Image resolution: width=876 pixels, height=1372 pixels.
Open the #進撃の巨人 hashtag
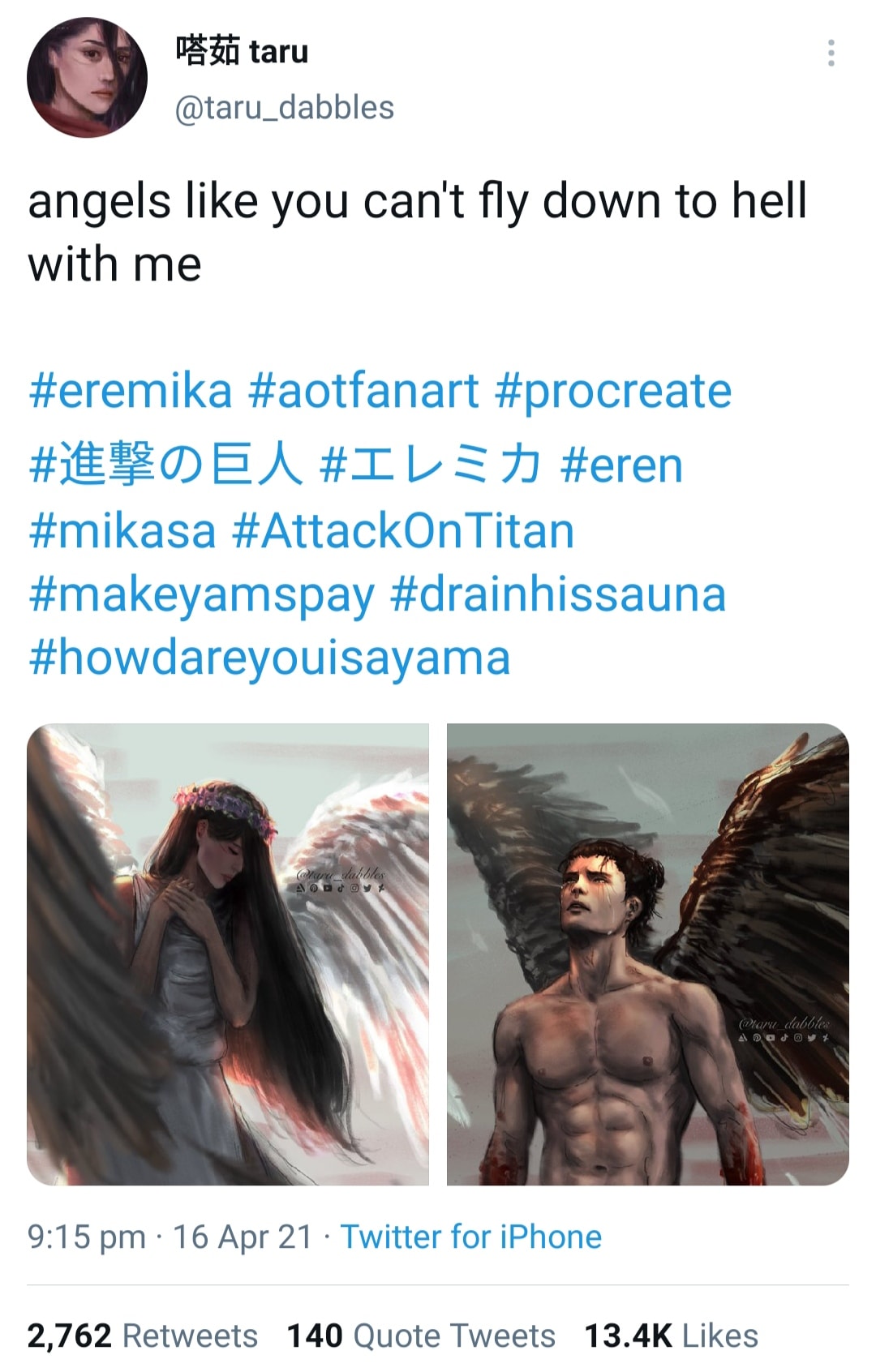pyautogui.click(x=166, y=465)
